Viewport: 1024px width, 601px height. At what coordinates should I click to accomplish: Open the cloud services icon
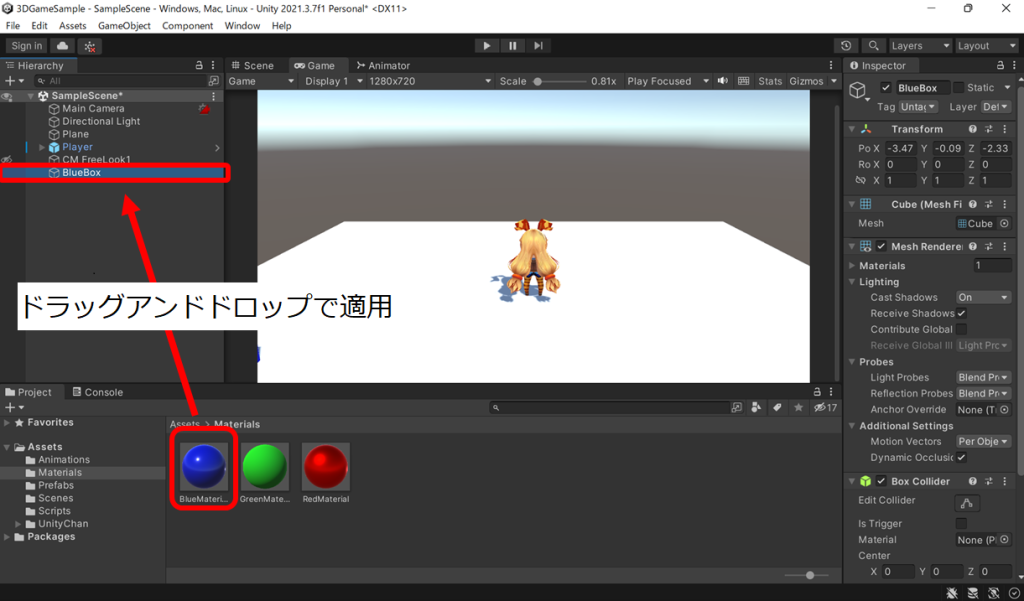[x=63, y=46]
